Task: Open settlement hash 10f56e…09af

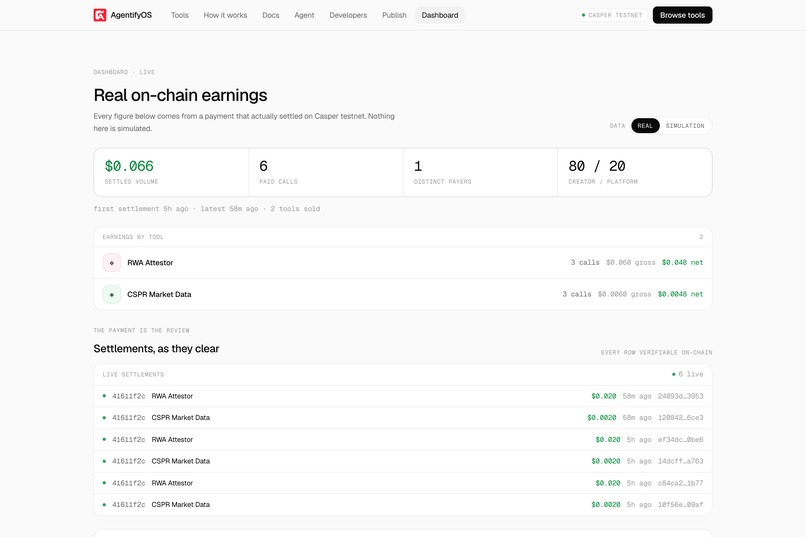Action: click(x=681, y=505)
